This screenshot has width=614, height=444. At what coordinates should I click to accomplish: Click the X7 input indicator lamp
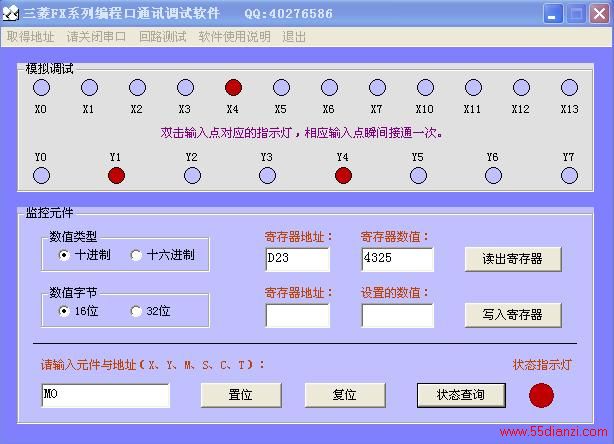pos(377,88)
